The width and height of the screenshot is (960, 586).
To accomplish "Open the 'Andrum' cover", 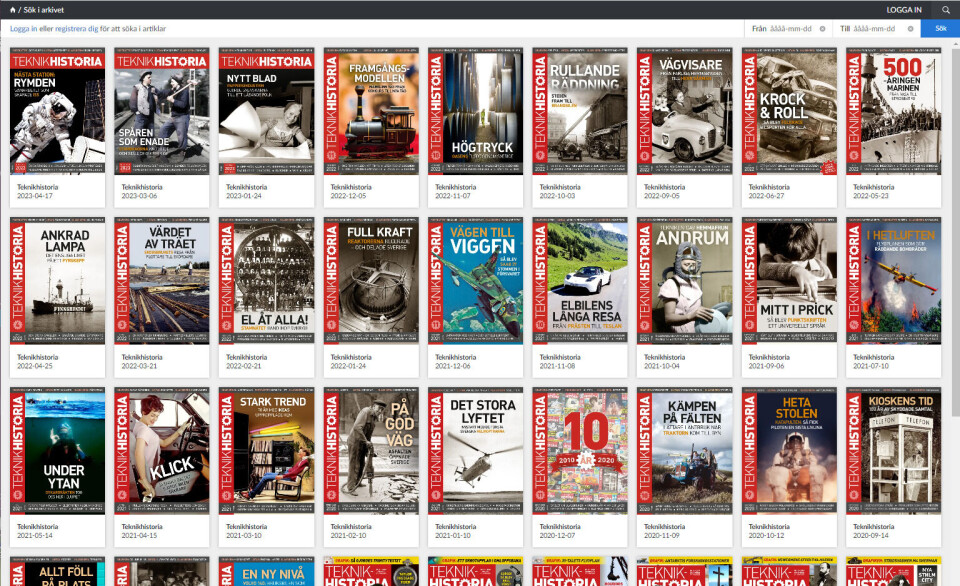I will 684,280.
